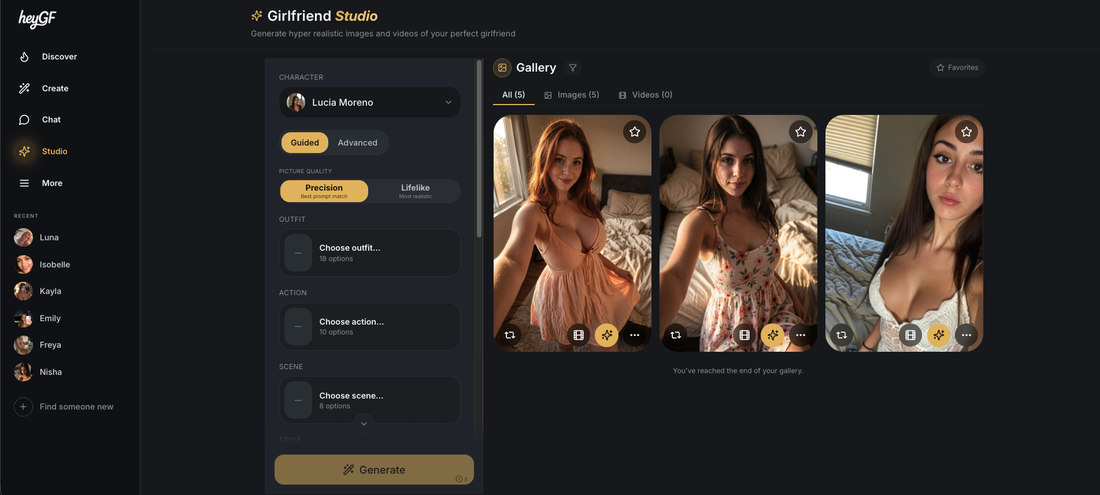Click Luna's avatar thumbnail

click(x=23, y=238)
